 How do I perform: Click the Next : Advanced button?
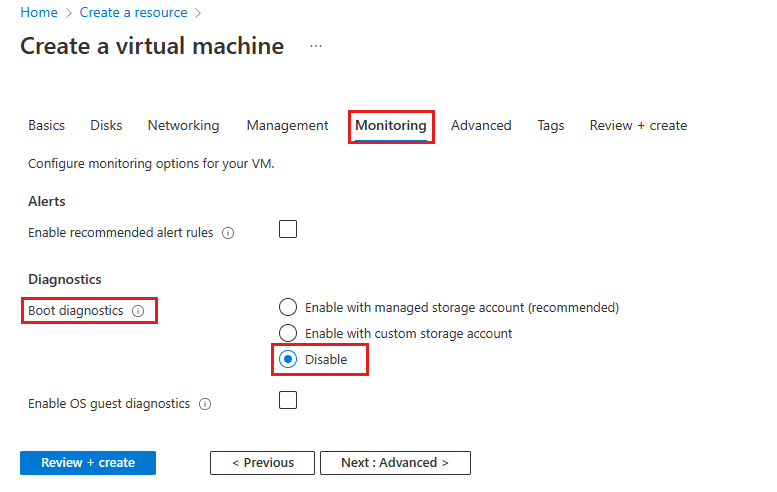click(x=394, y=463)
